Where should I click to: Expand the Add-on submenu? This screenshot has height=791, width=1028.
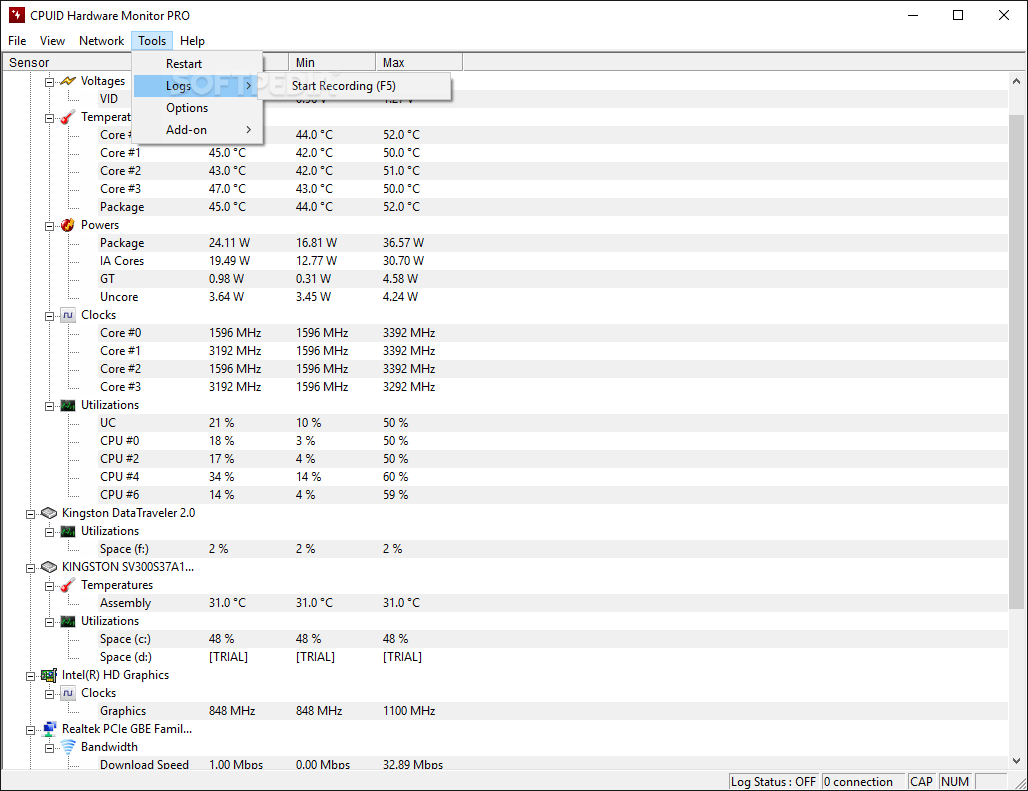[x=250, y=130]
